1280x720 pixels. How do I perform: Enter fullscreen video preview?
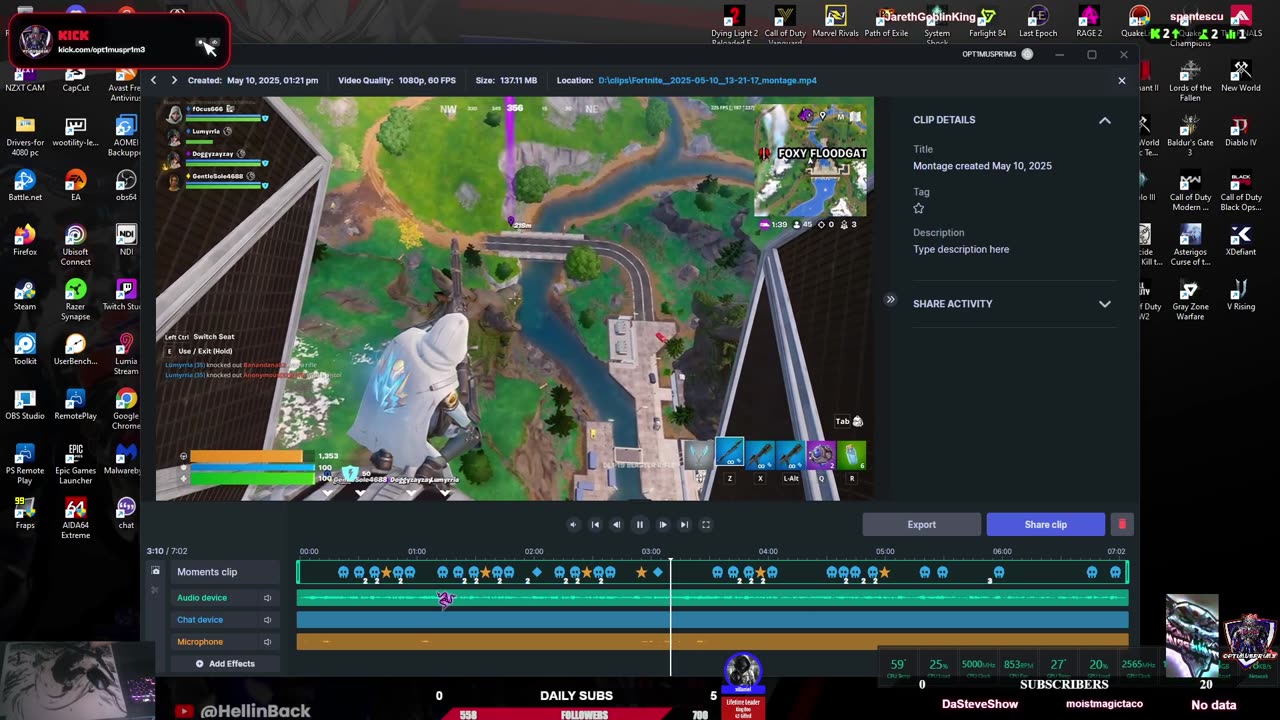(705, 524)
